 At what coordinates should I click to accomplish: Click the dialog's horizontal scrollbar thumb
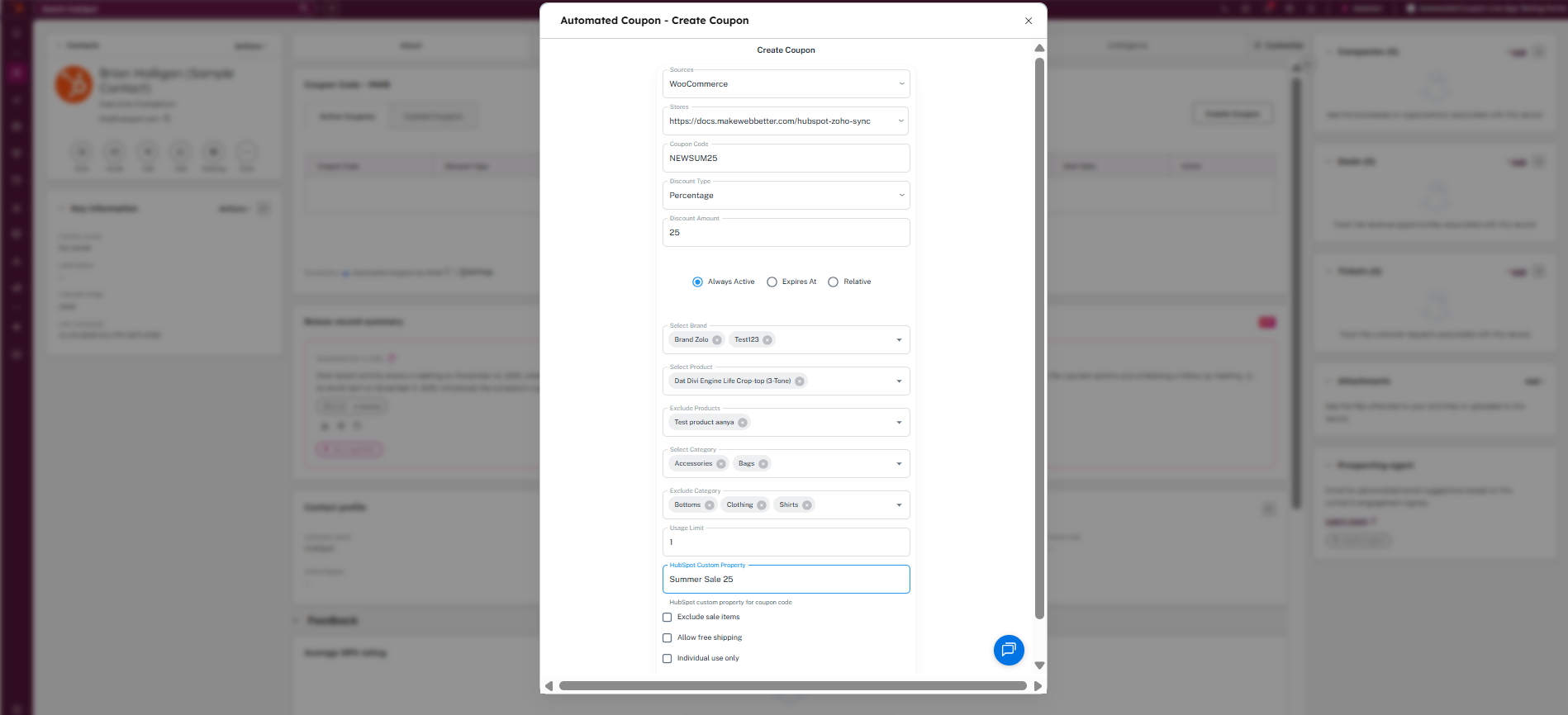(x=792, y=686)
